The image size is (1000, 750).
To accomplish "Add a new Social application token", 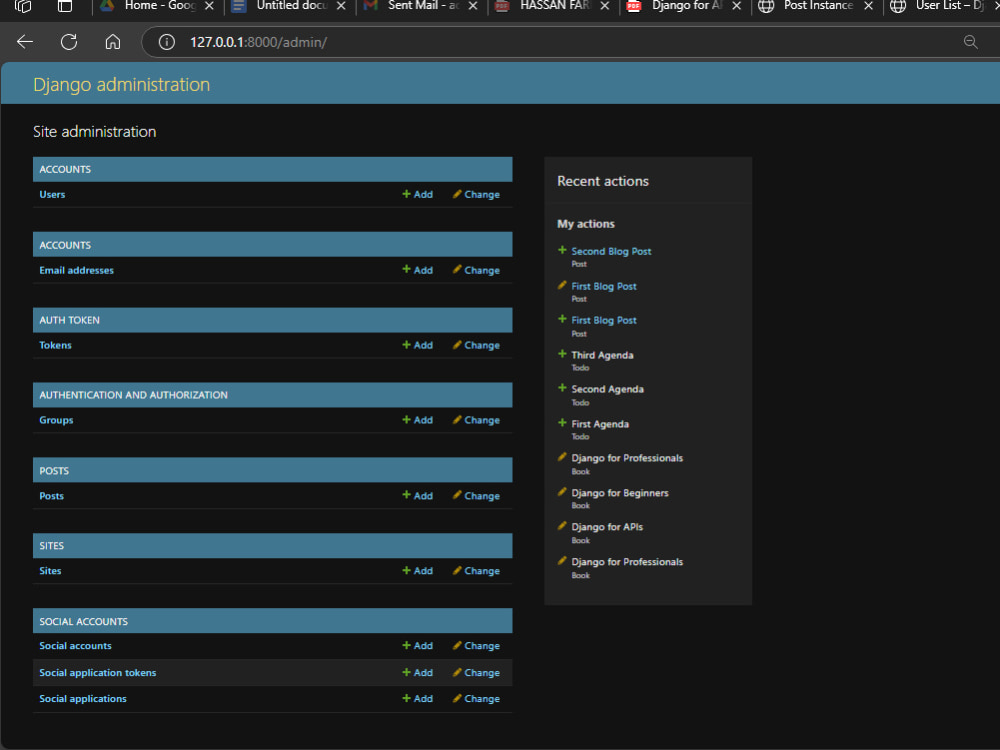I will pos(418,673).
